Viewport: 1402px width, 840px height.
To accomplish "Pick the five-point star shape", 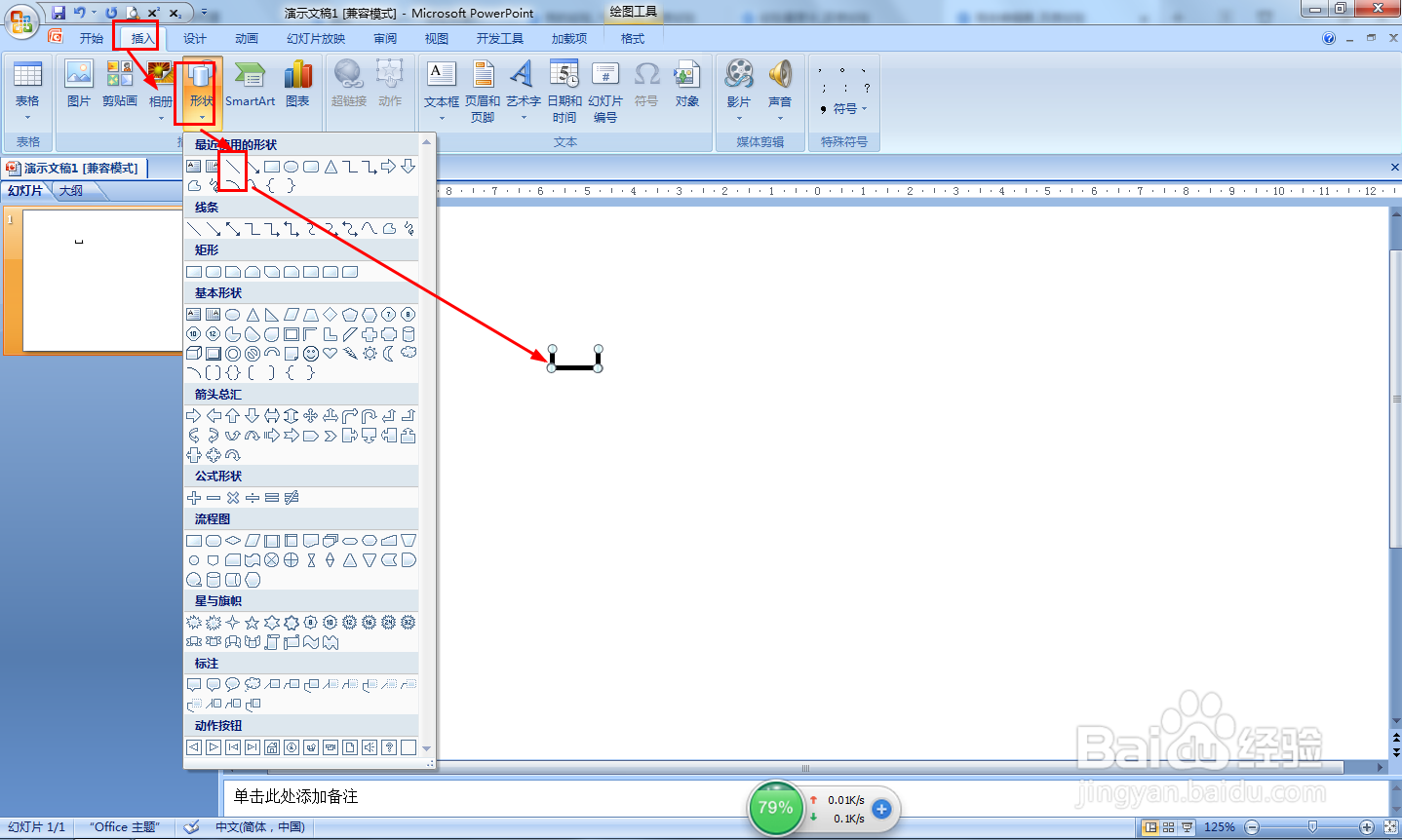I will click(x=253, y=622).
